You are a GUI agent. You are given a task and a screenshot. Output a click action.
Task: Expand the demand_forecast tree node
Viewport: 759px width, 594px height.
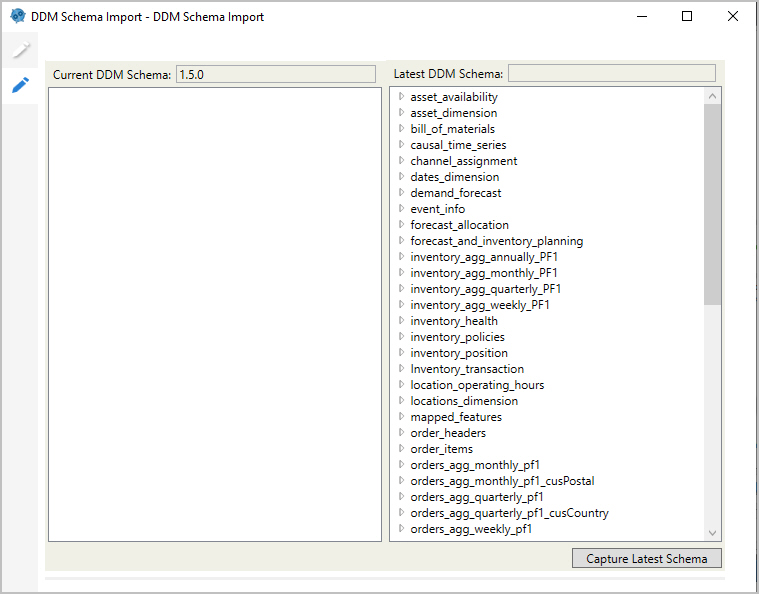(x=401, y=192)
